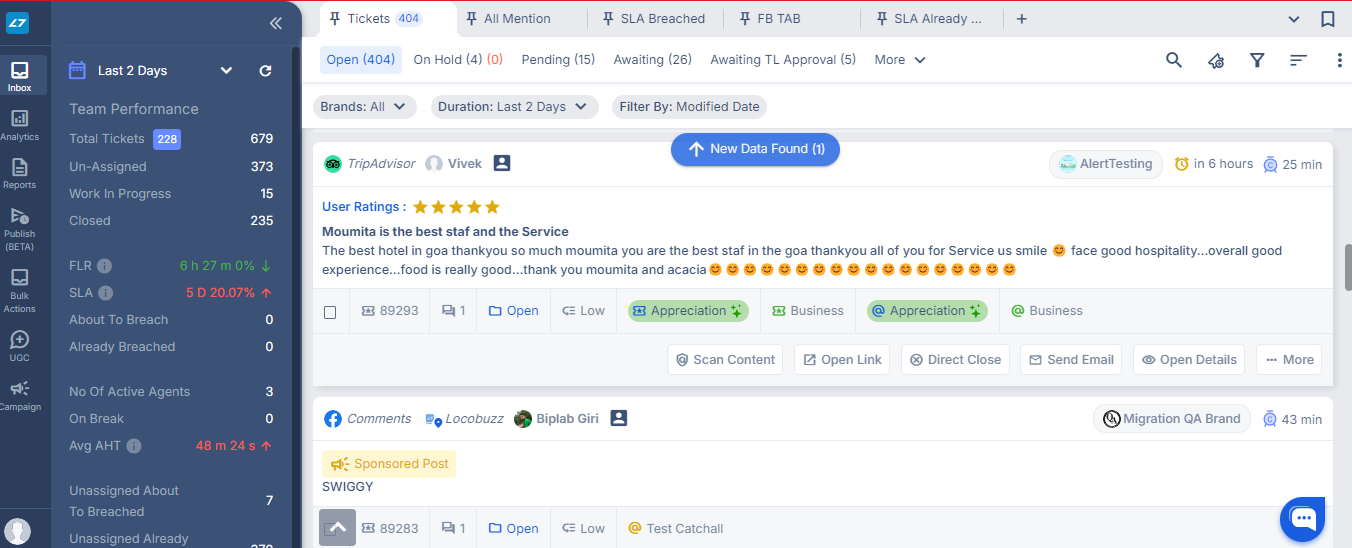
Task: Select the Awaiting (26) filter
Action: pos(652,60)
